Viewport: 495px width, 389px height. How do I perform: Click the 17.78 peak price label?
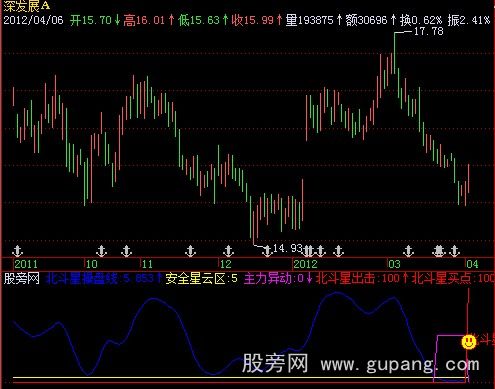[429, 31]
